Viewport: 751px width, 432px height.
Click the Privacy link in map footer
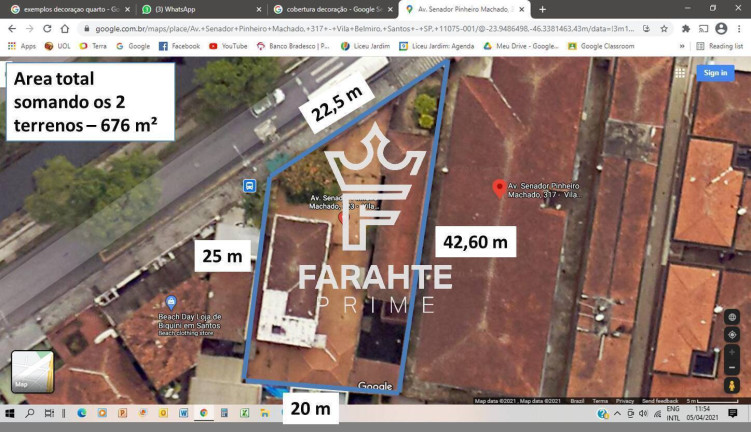pos(625,401)
